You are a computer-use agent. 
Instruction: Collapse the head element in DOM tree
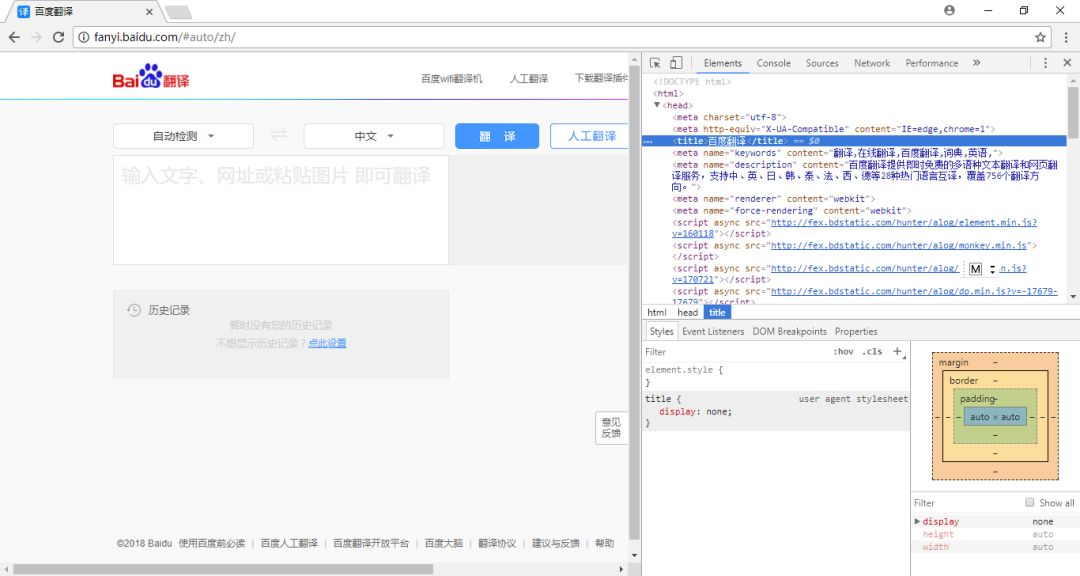pyautogui.click(x=657, y=105)
